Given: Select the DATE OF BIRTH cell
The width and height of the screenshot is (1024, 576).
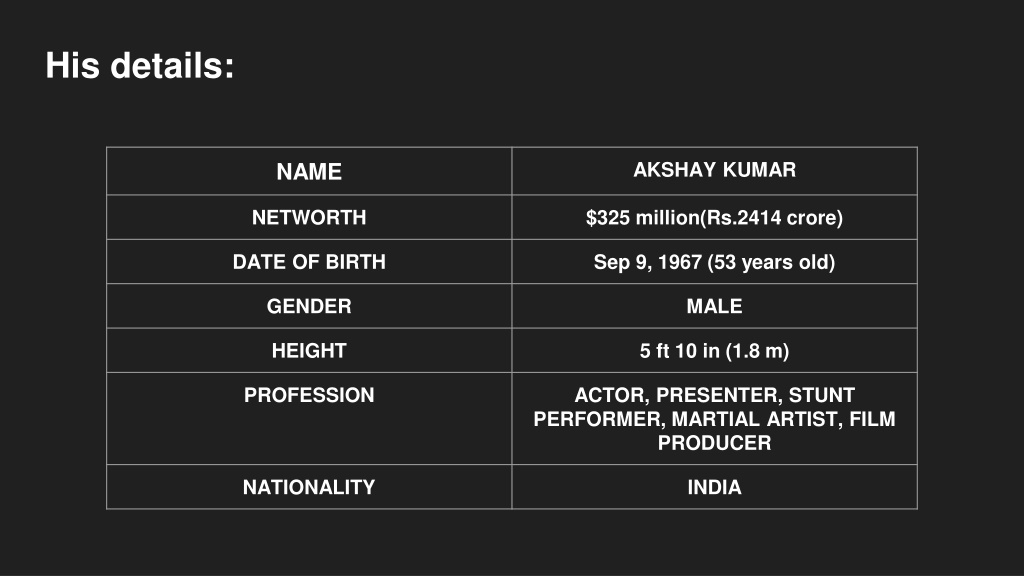Looking at the screenshot, I should (x=309, y=262).
